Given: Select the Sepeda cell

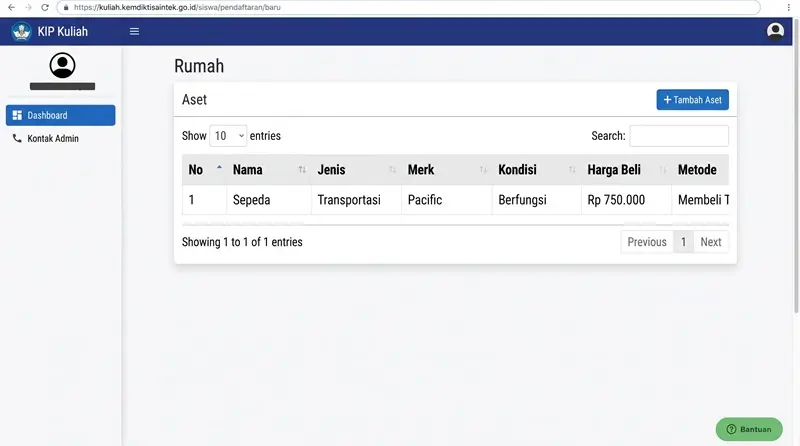Looking at the screenshot, I should [269, 200].
